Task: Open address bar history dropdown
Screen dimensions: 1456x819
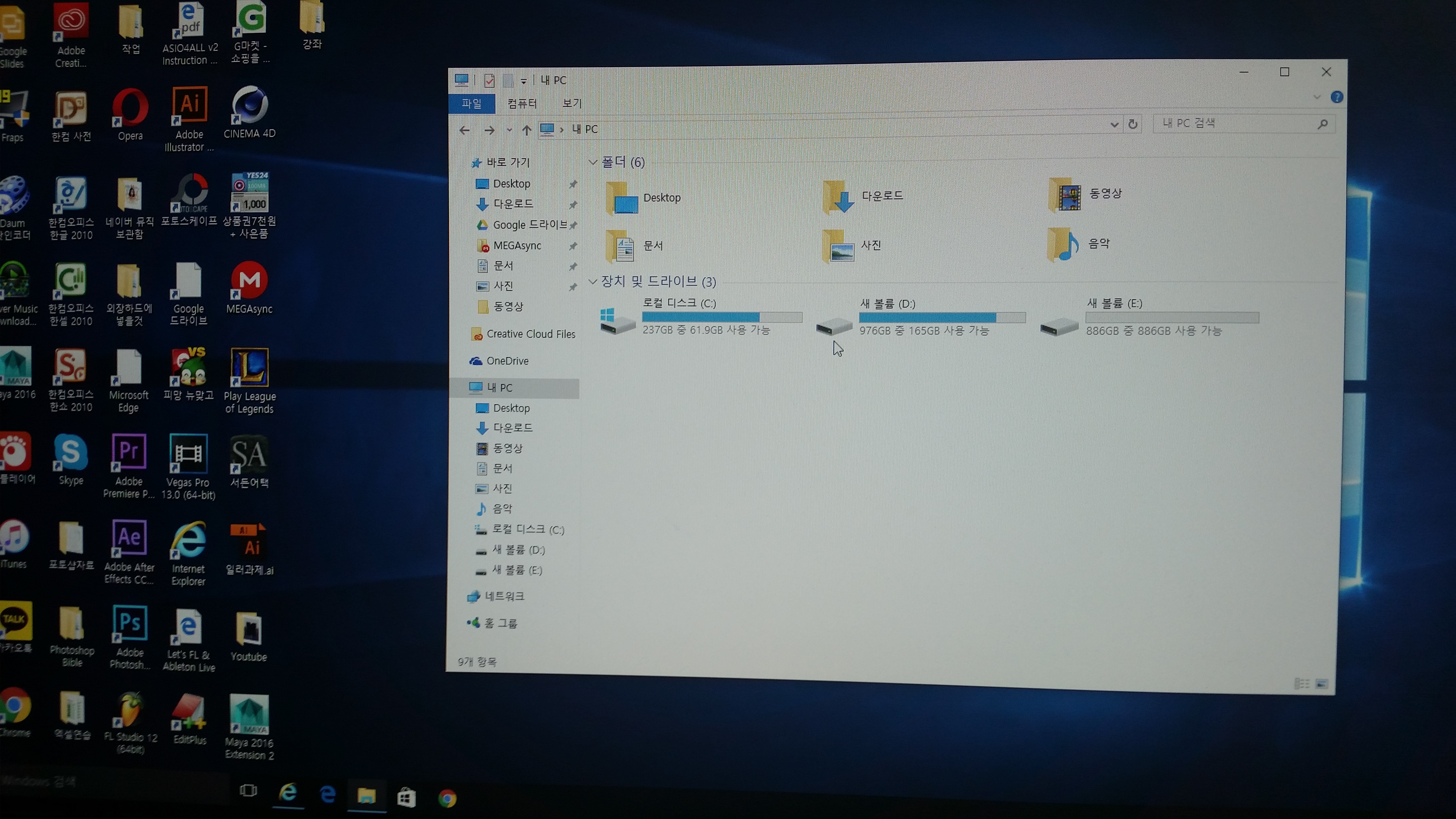Action: (x=1114, y=125)
